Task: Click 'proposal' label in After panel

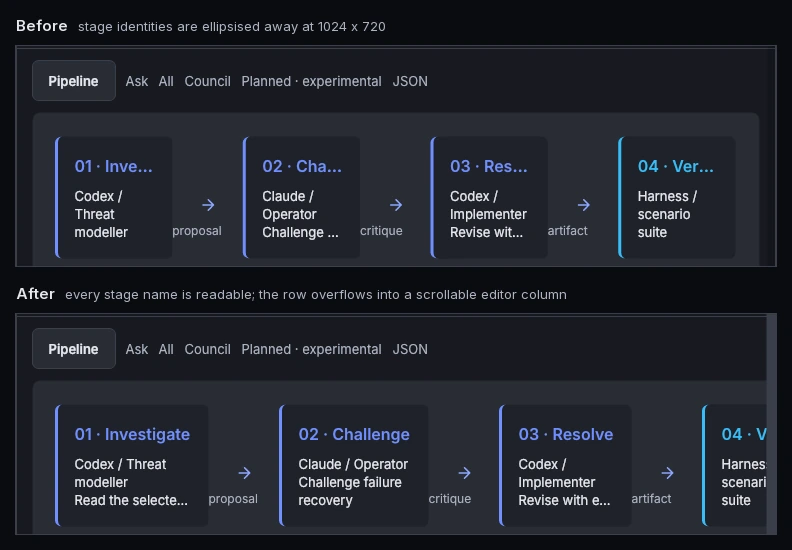Action: (x=233, y=499)
